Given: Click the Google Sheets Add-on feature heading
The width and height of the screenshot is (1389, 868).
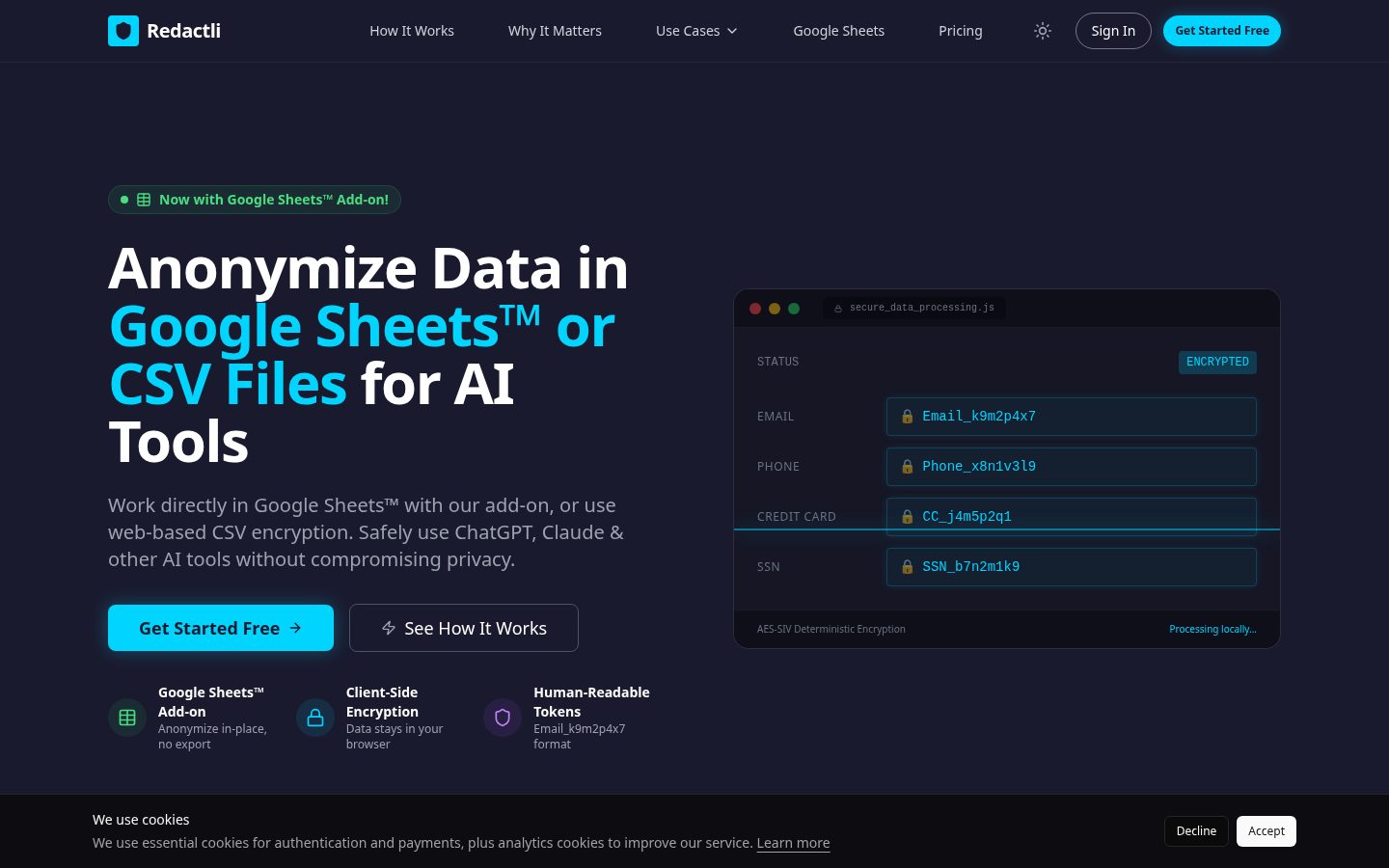Looking at the screenshot, I should (211, 702).
